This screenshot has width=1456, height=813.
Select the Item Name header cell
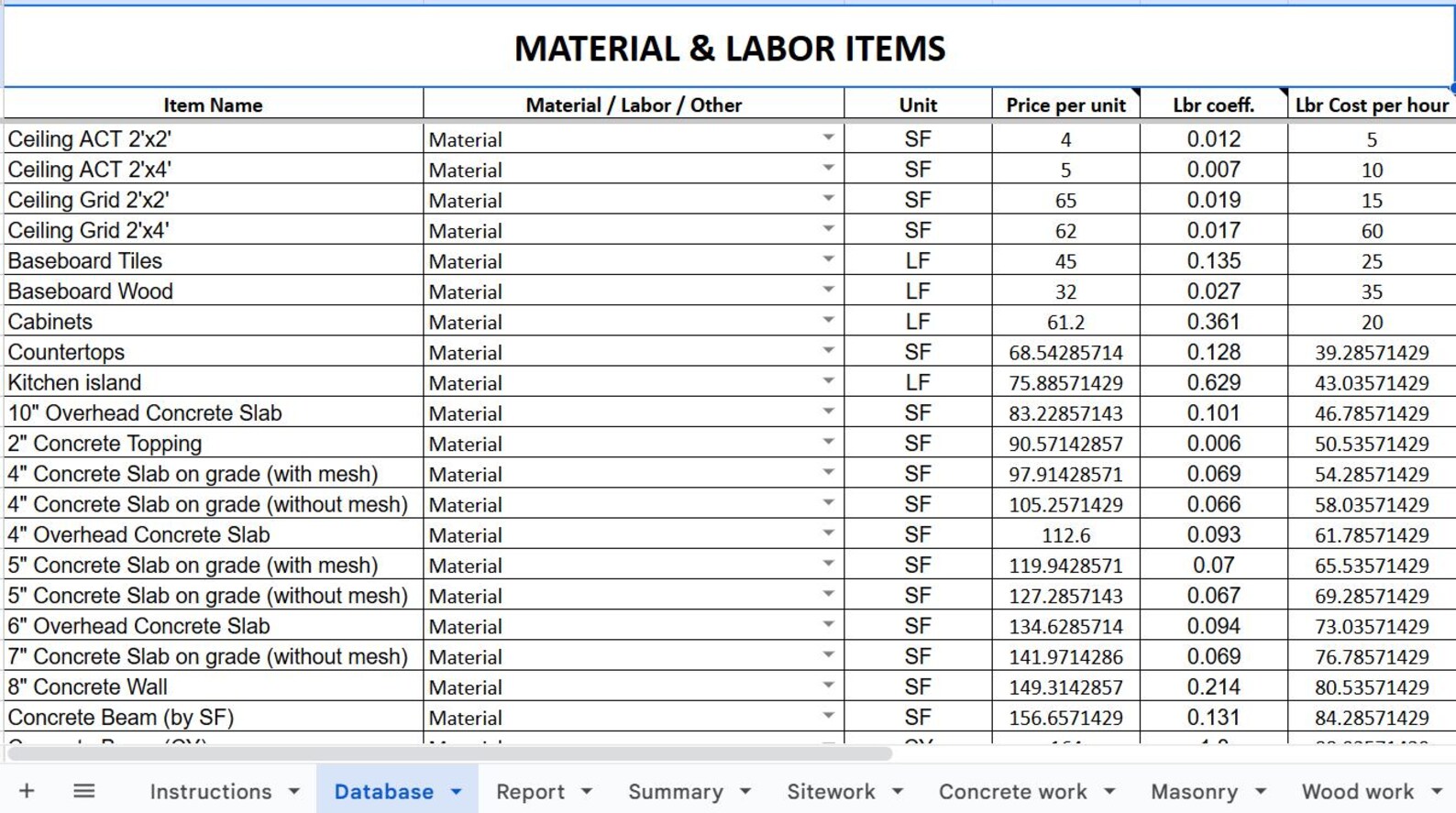[x=213, y=104]
